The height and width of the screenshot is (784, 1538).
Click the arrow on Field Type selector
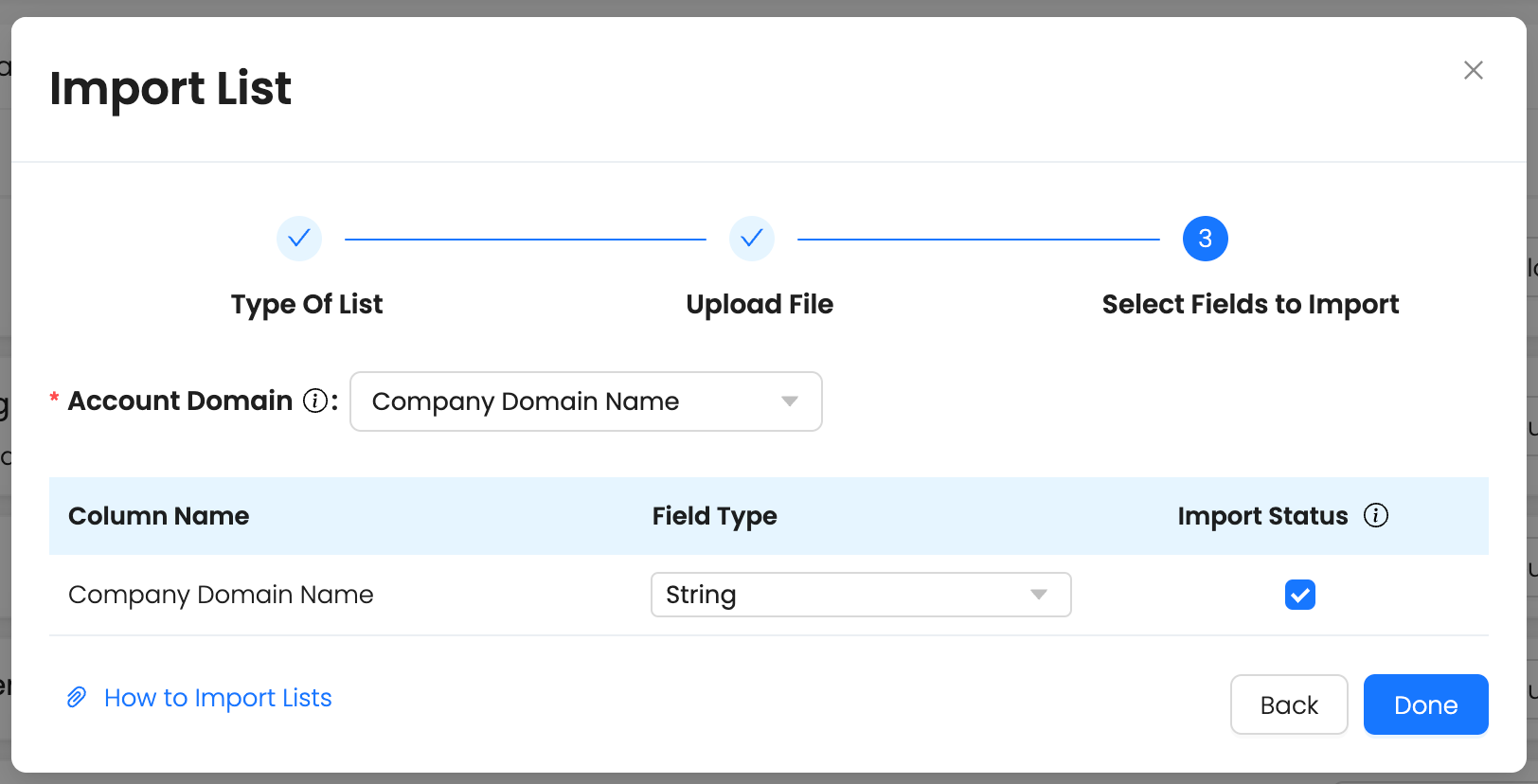pyautogui.click(x=1039, y=595)
